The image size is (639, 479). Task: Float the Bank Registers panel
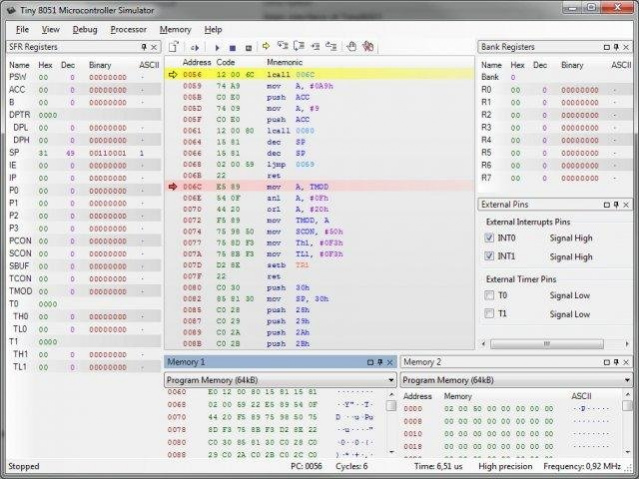(606, 47)
